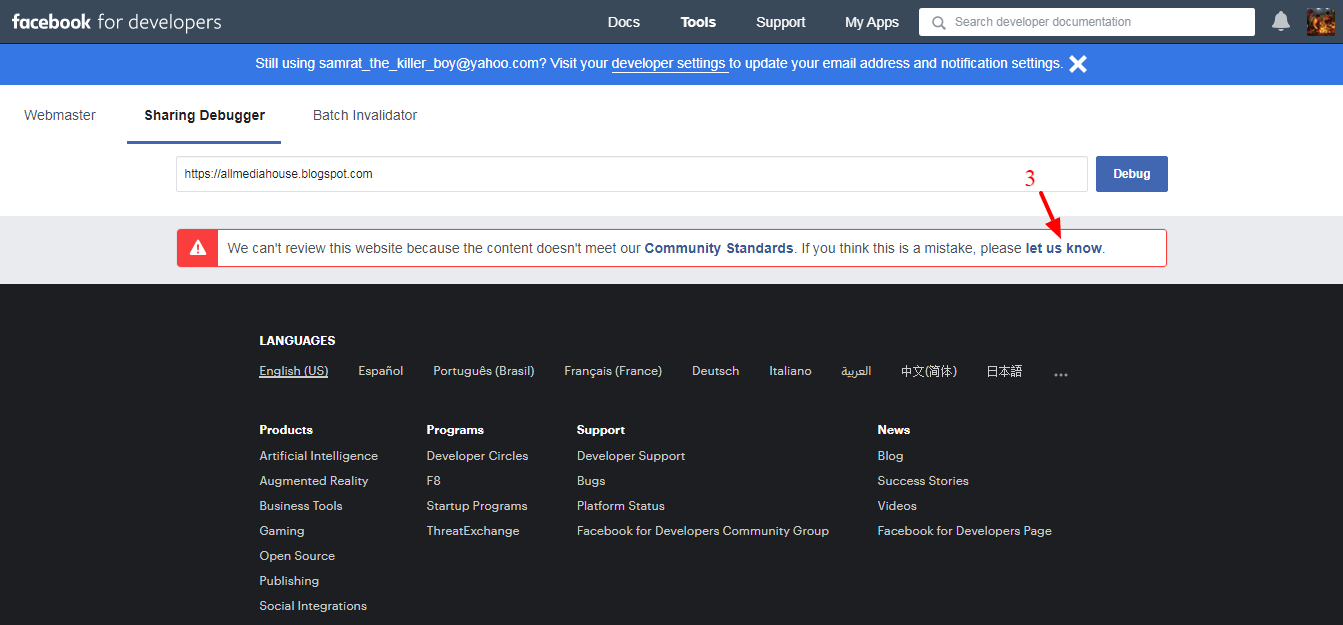Switch to the Batch Invalidator tab
1343x625 pixels.
[x=365, y=115]
